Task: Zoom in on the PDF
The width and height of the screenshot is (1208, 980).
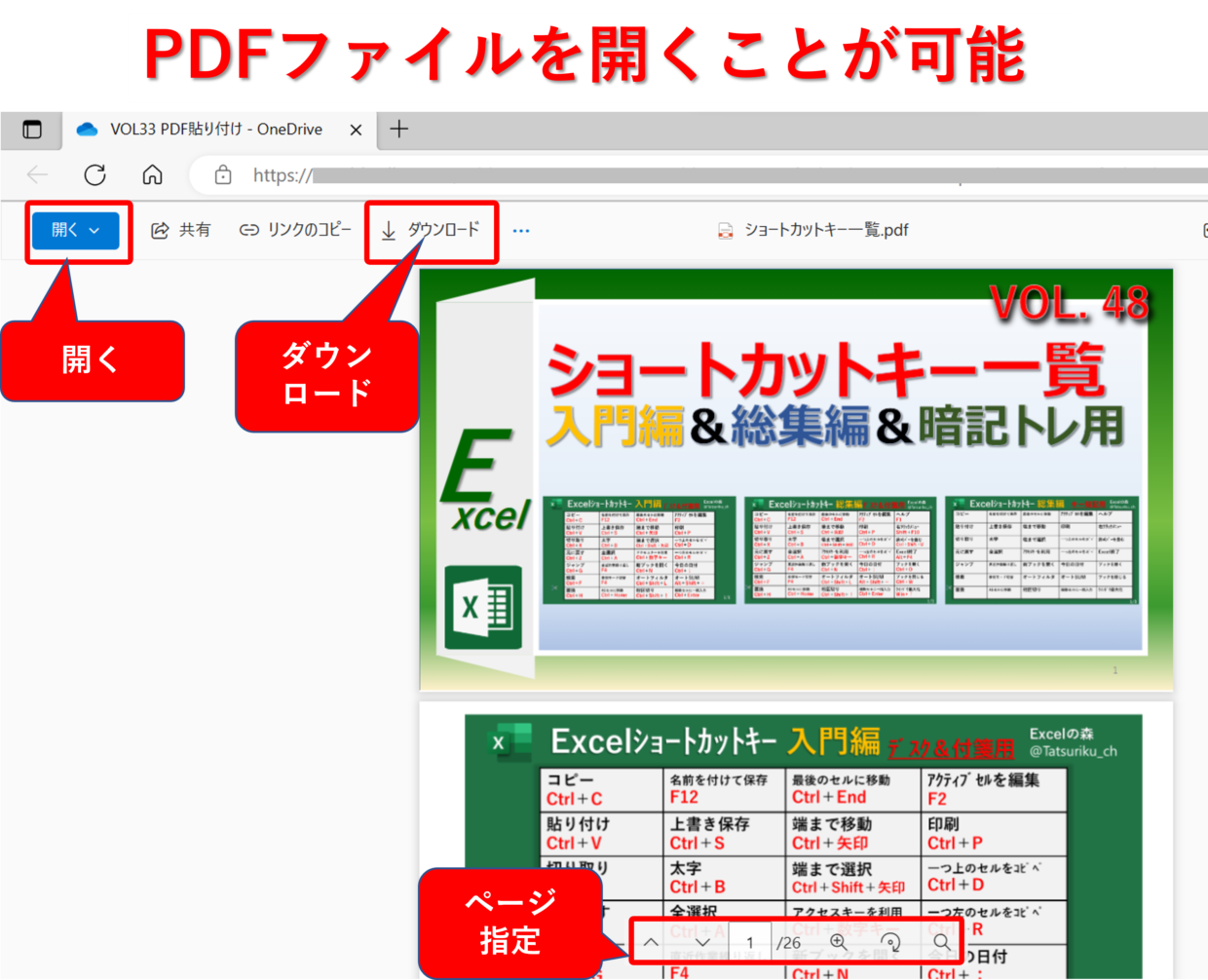Action: pos(839,942)
